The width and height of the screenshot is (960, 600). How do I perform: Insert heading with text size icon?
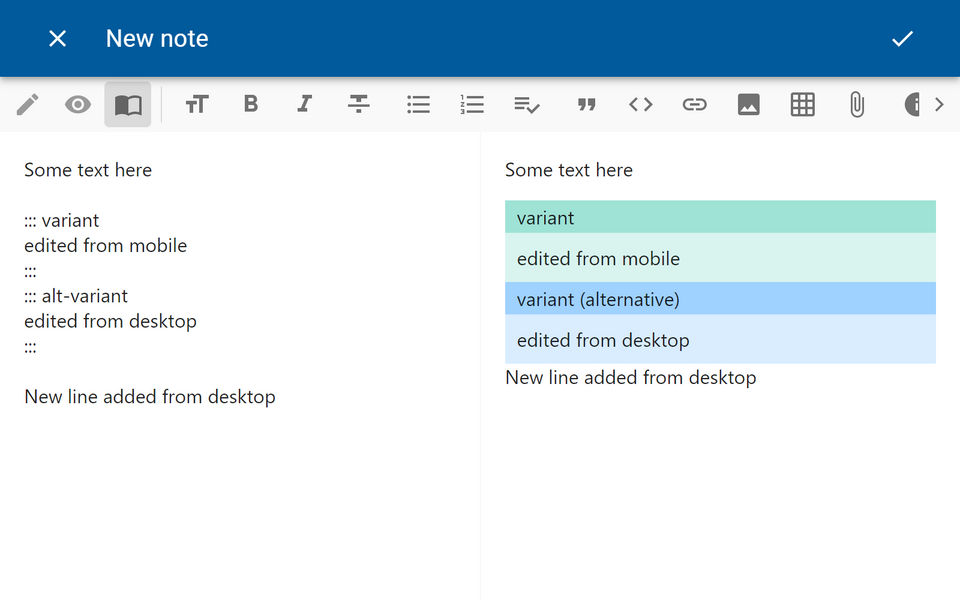pos(197,104)
